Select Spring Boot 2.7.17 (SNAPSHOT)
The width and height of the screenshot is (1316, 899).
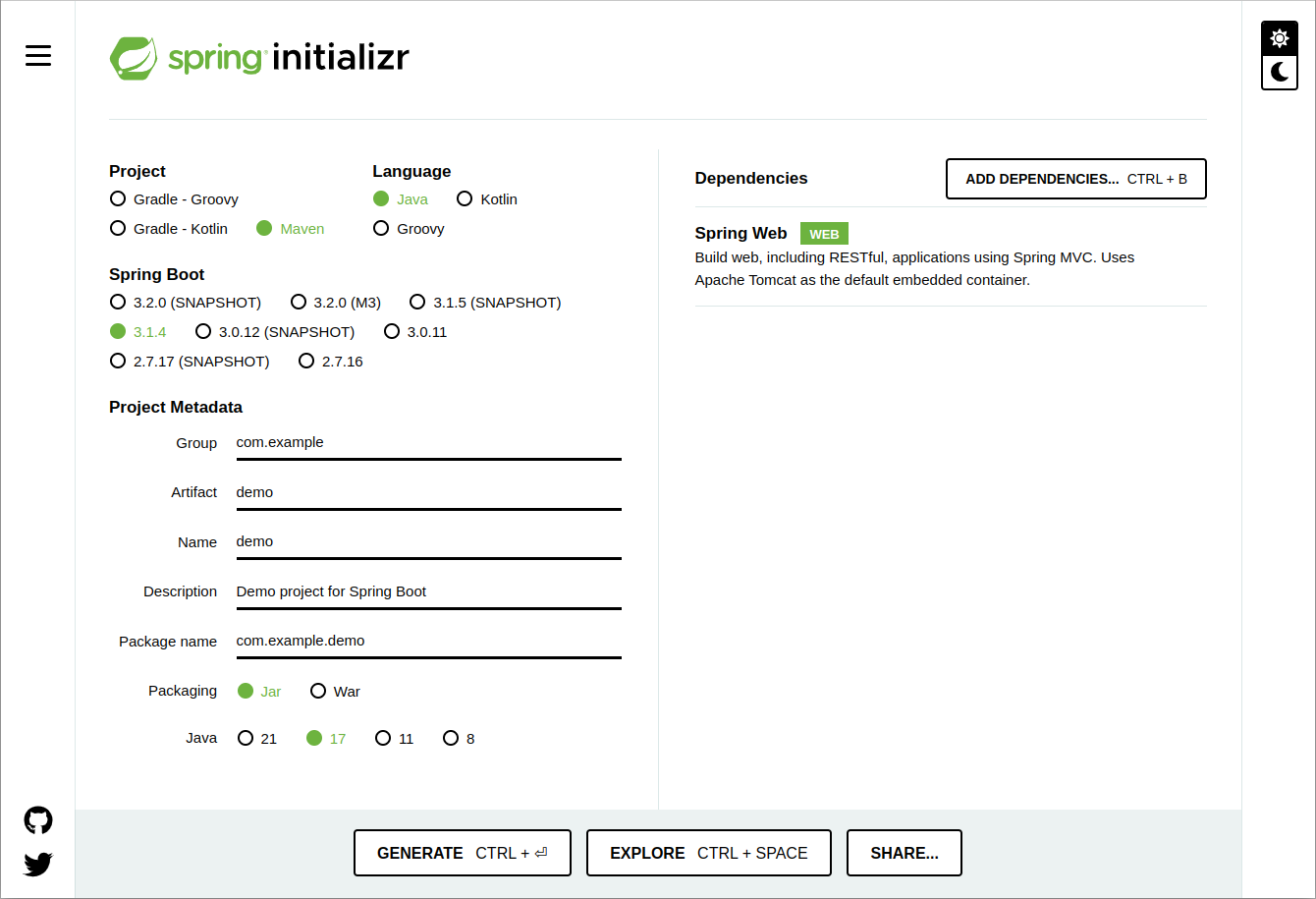click(190, 362)
